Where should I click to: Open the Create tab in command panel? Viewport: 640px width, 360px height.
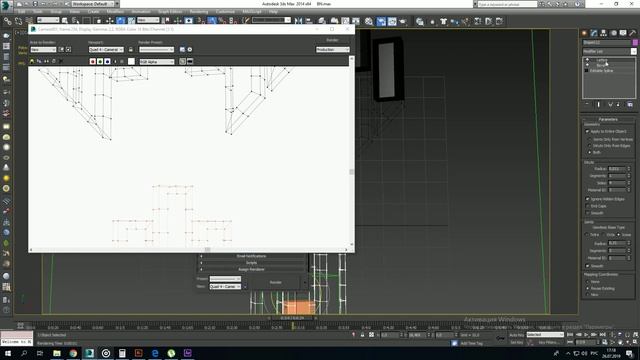[x=584, y=33]
